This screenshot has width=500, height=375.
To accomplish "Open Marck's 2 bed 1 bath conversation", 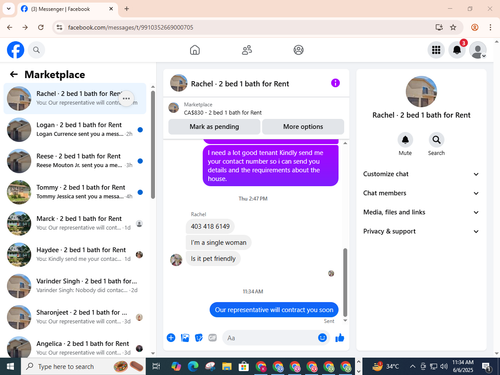I will 75,223.
